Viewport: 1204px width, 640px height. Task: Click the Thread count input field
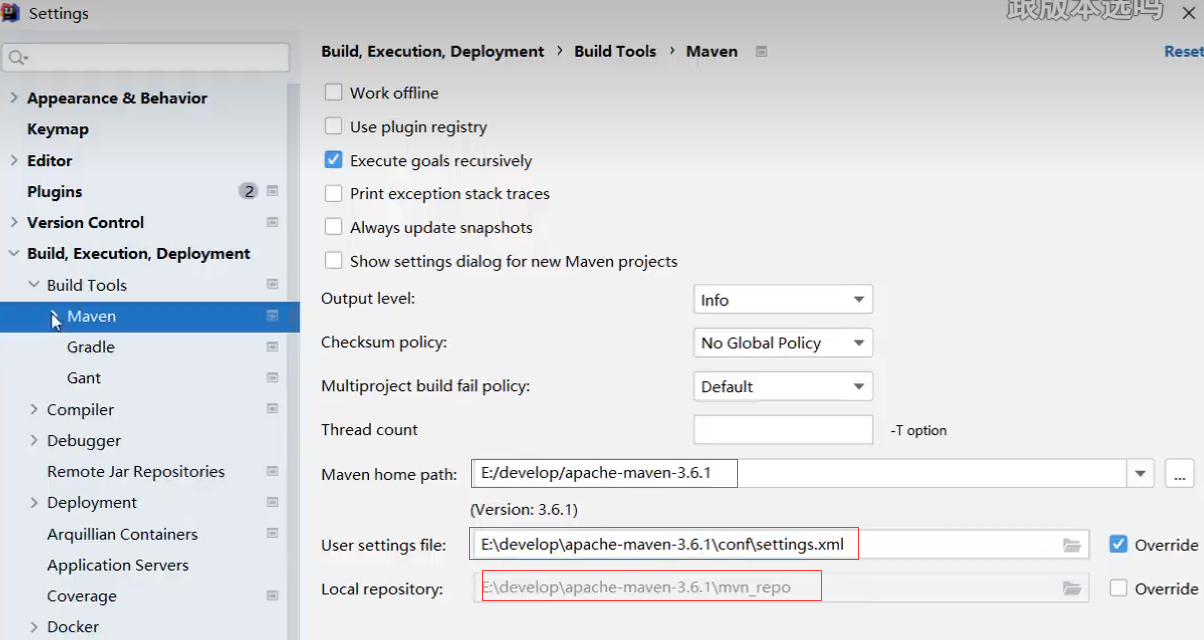pos(783,430)
